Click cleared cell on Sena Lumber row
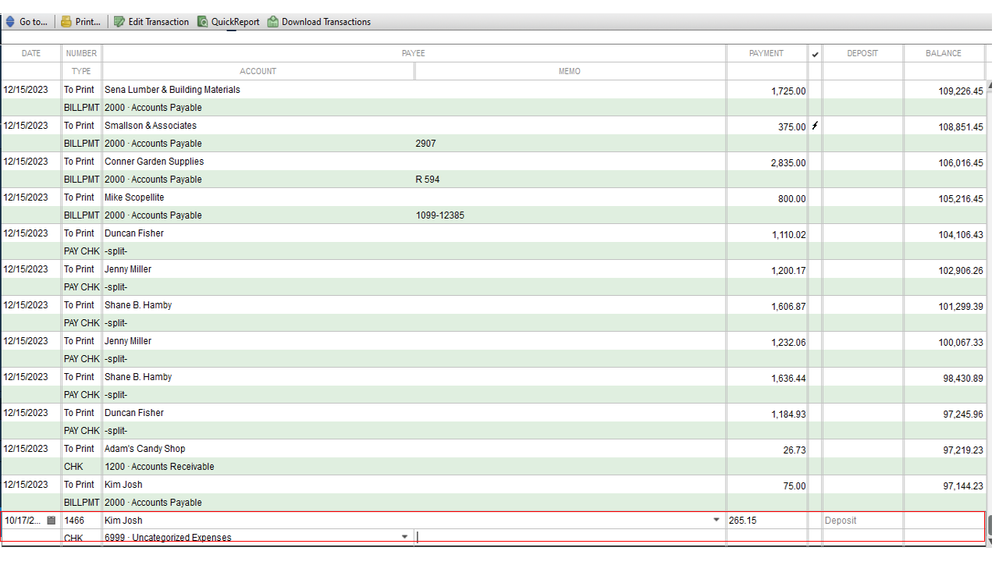Screen dimensions: 999x562 (x=815, y=90)
